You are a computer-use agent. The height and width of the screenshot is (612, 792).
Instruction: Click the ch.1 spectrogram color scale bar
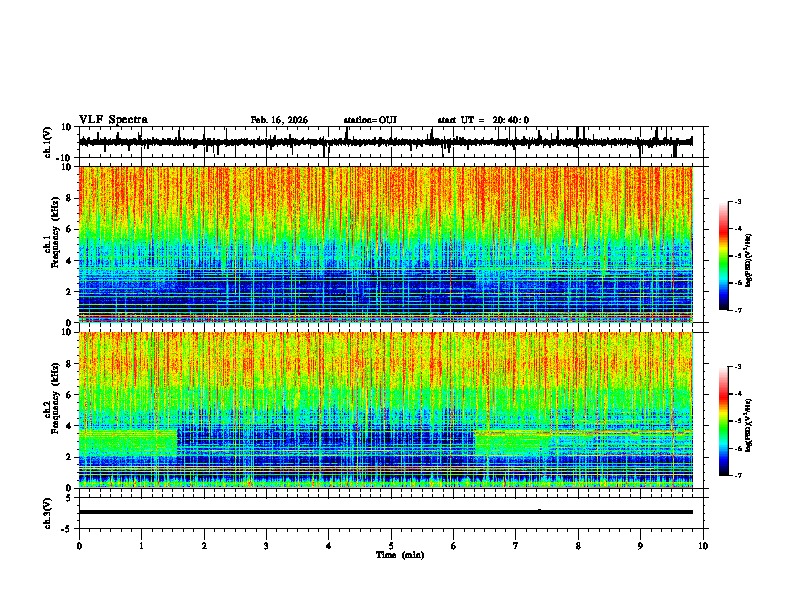(x=724, y=256)
